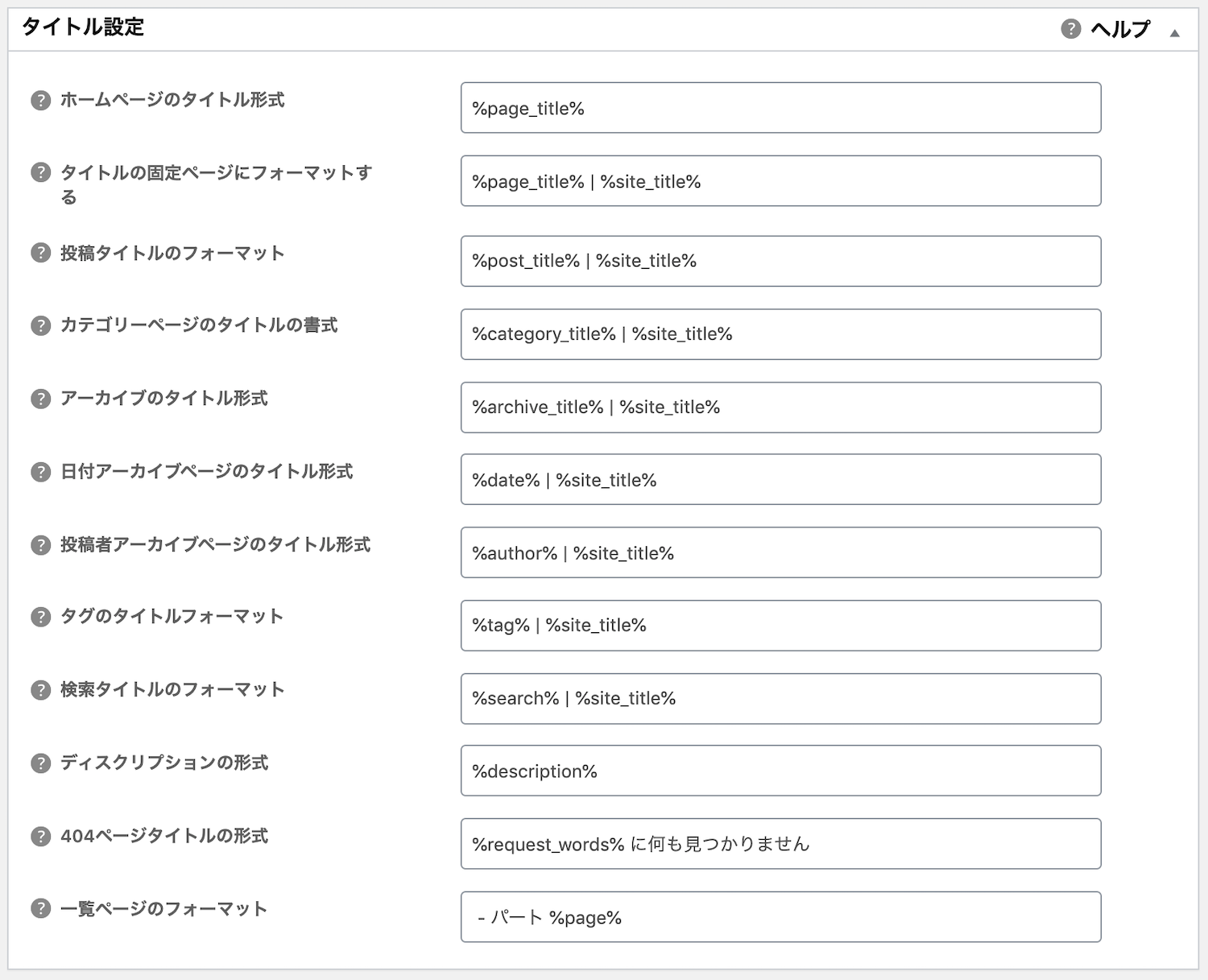Click the 投稿タイトルのフォーマット input containing %post_title%
This screenshot has height=980, width=1208.
tap(780, 261)
